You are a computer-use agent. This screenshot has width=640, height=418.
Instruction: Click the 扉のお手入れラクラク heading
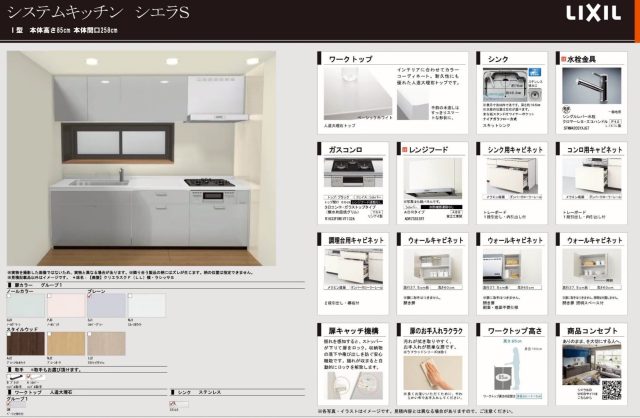coord(436,331)
